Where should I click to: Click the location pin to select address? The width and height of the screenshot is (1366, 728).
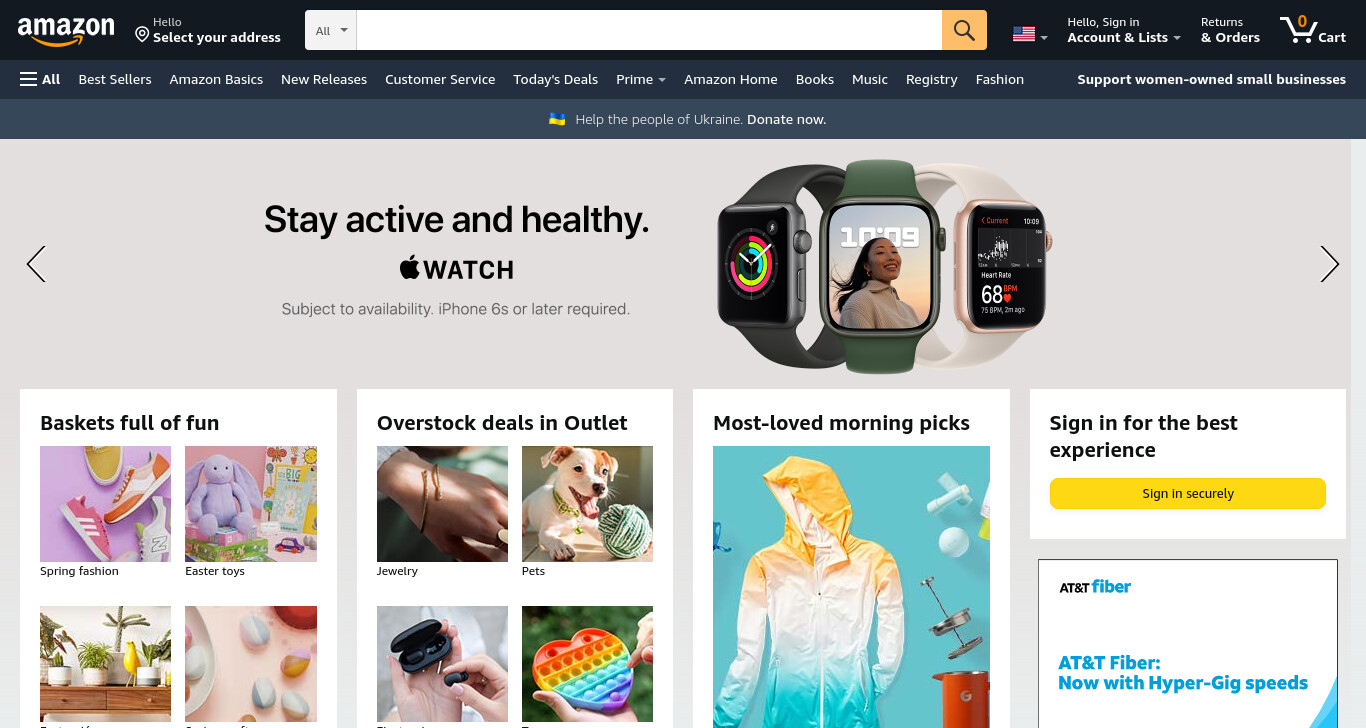142,35
